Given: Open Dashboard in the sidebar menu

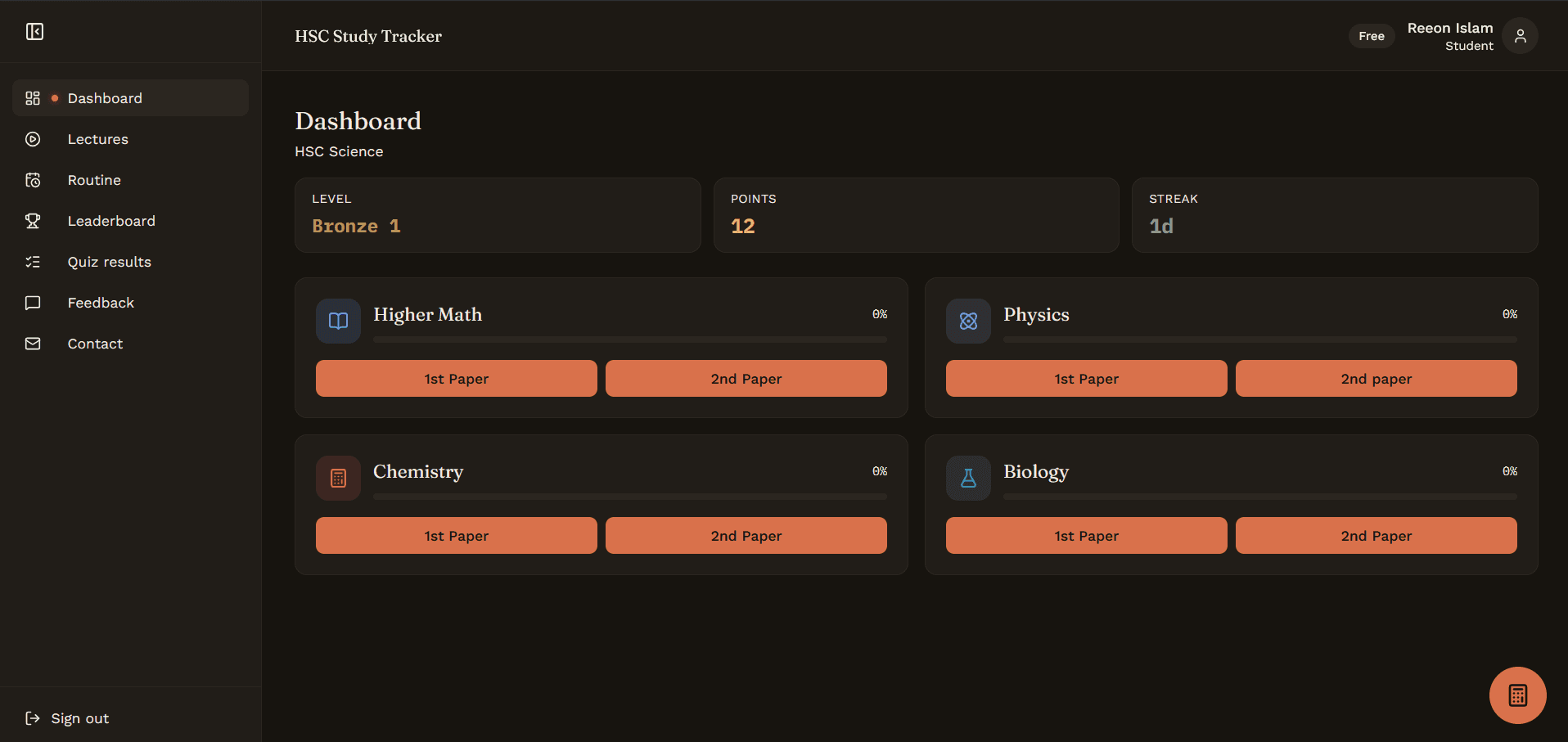Looking at the screenshot, I should (x=131, y=98).
